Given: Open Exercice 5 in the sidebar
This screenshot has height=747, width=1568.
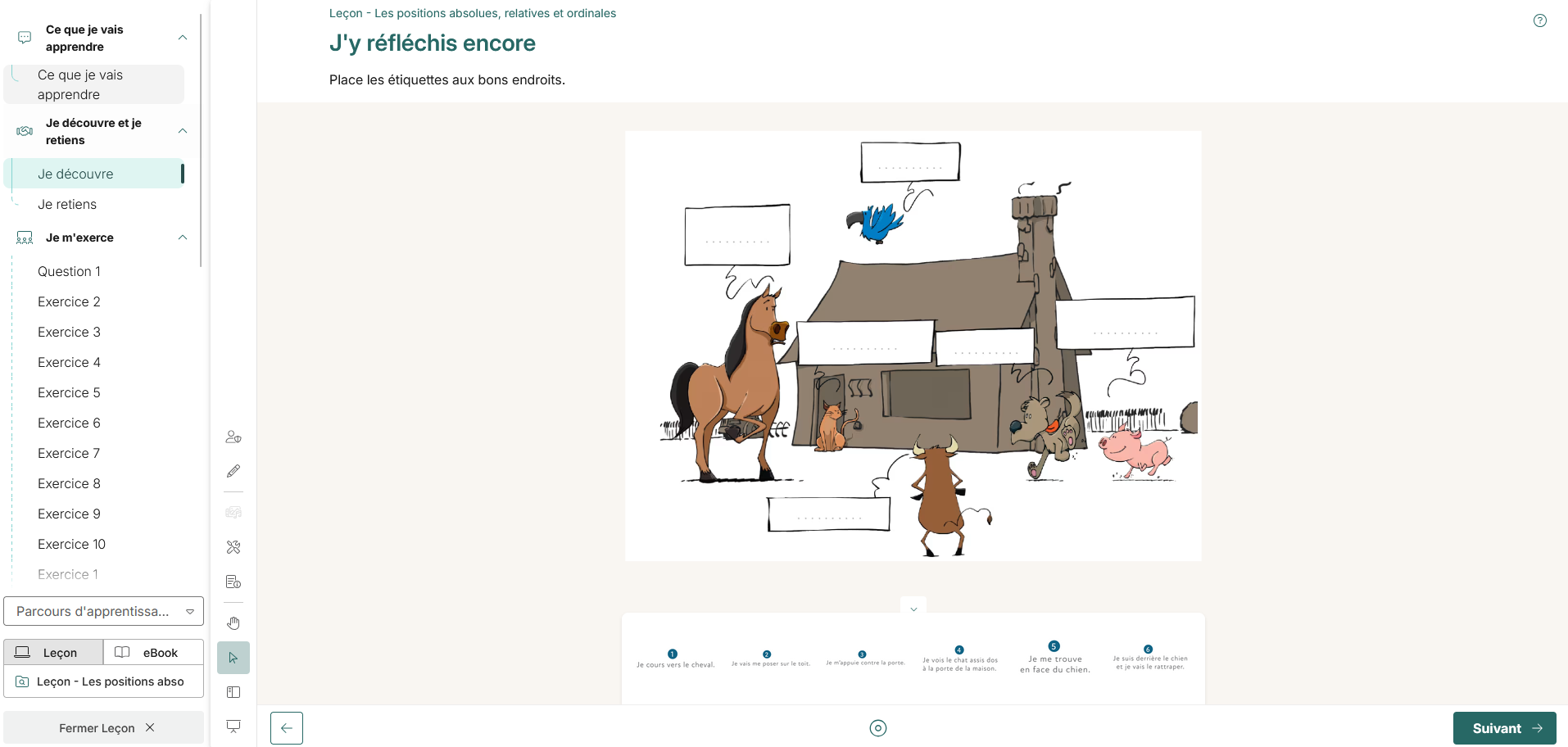Looking at the screenshot, I should tap(69, 393).
